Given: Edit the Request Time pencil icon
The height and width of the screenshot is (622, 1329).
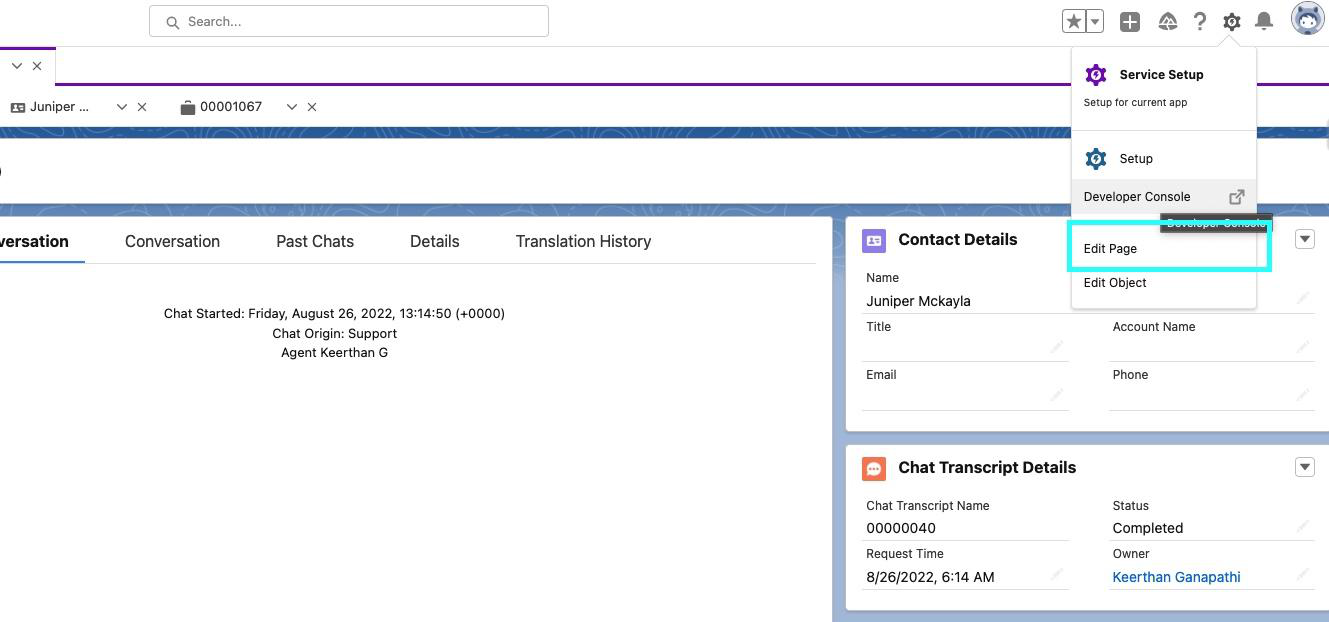Looking at the screenshot, I should tap(1057, 574).
